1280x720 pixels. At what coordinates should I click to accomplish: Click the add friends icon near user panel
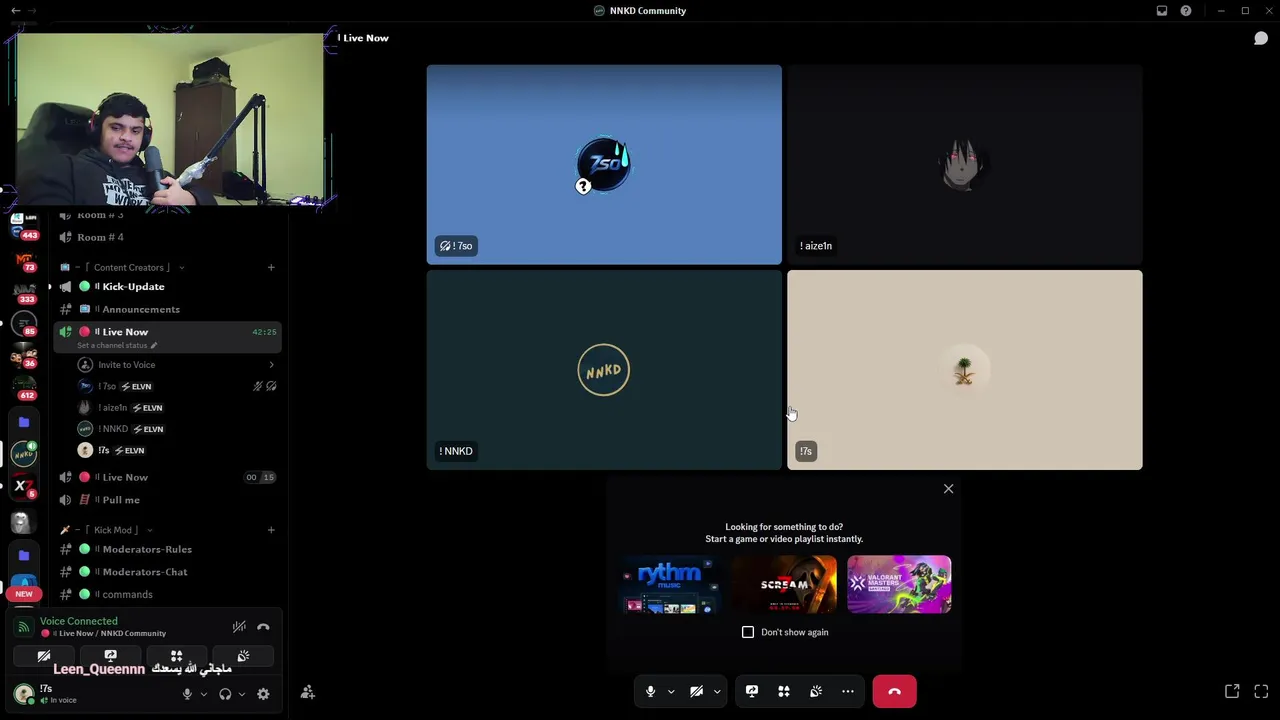point(308,692)
